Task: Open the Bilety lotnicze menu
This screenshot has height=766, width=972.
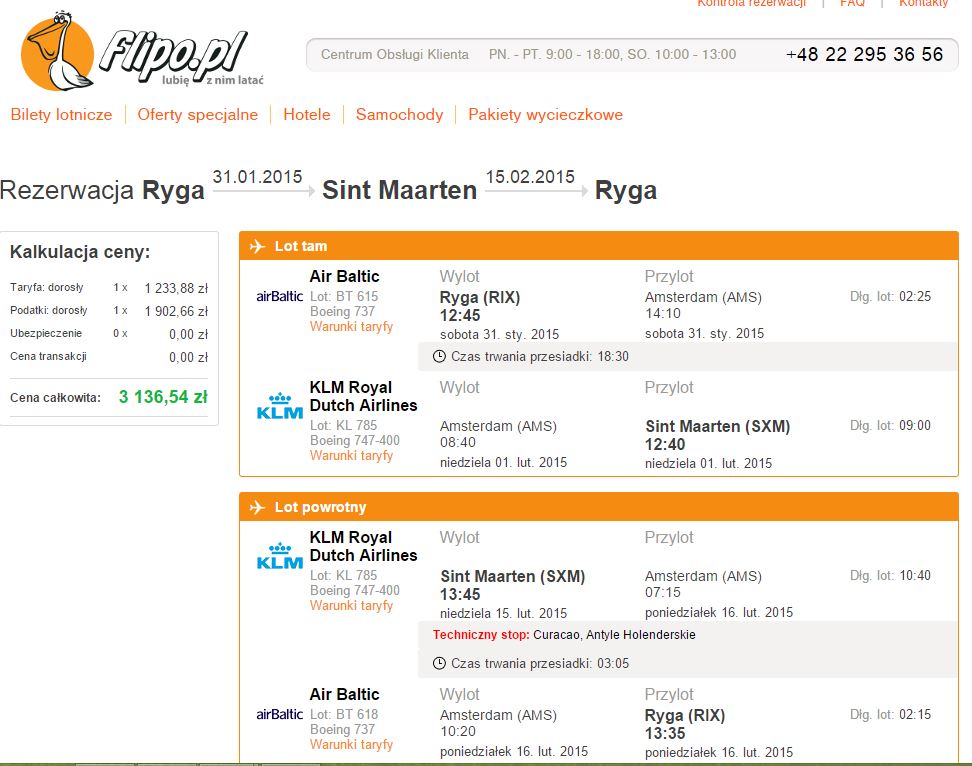Action: [61, 115]
